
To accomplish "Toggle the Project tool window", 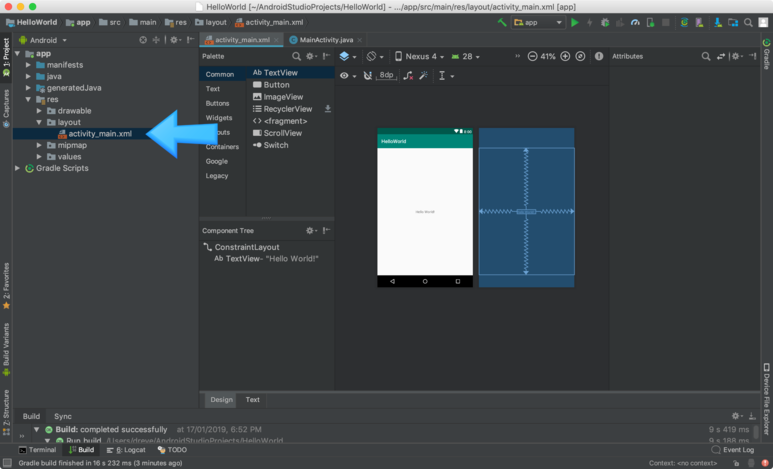I will (x=6, y=57).
